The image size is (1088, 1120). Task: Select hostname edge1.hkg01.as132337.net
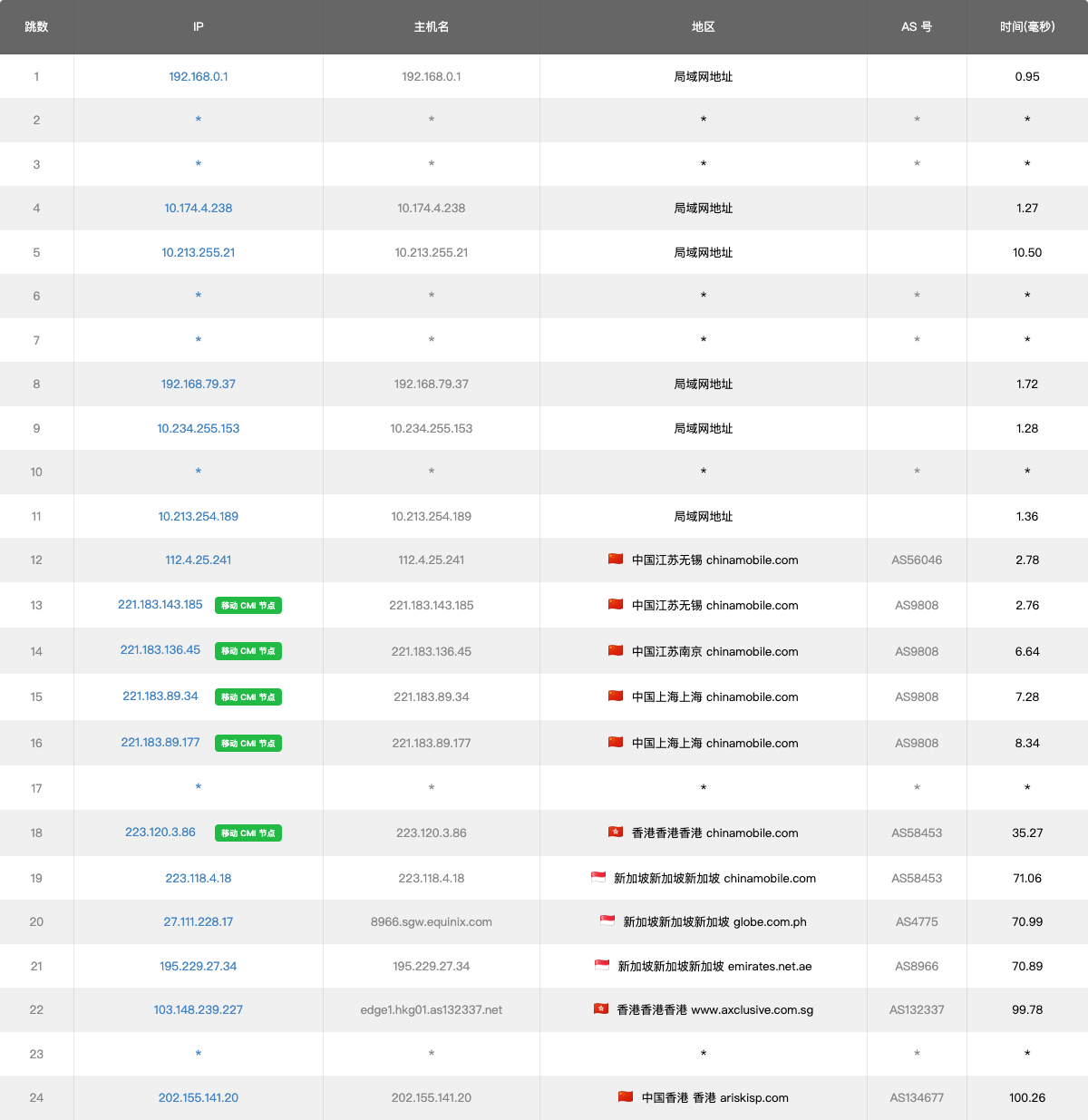[x=432, y=1009]
